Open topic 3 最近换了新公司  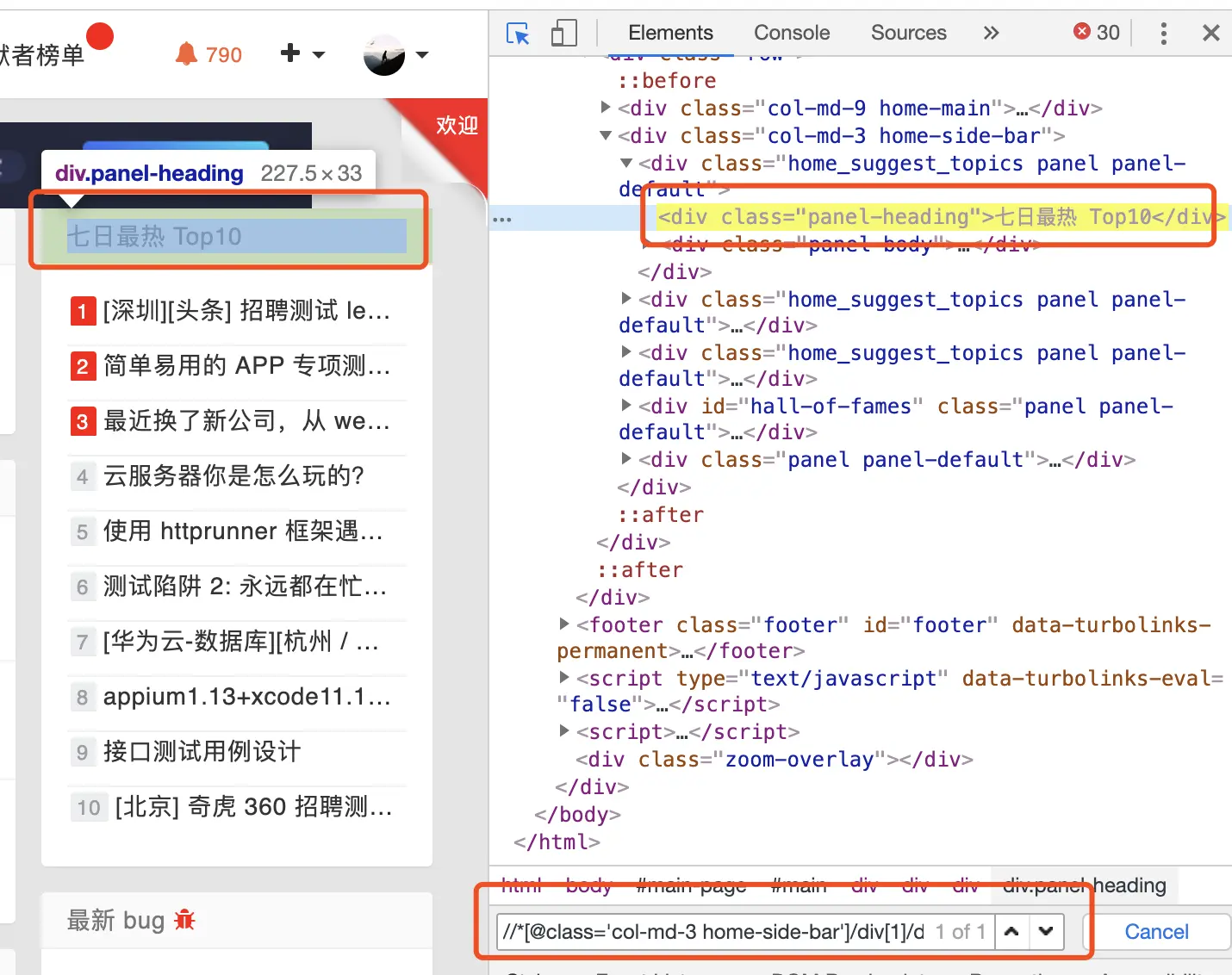pos(247,421)
